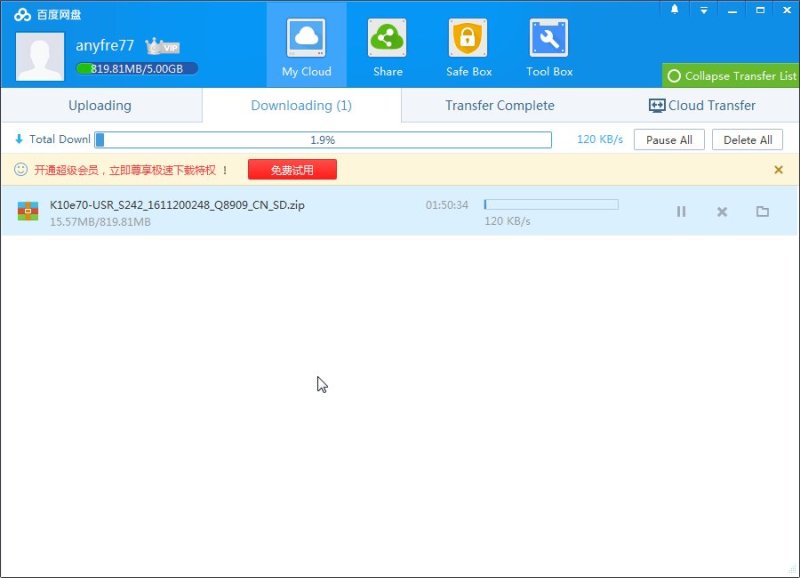Open the title bar dropdown menu arrow
Screen dimensions: 800x578
pyautogui.click(x=704, y=10)
